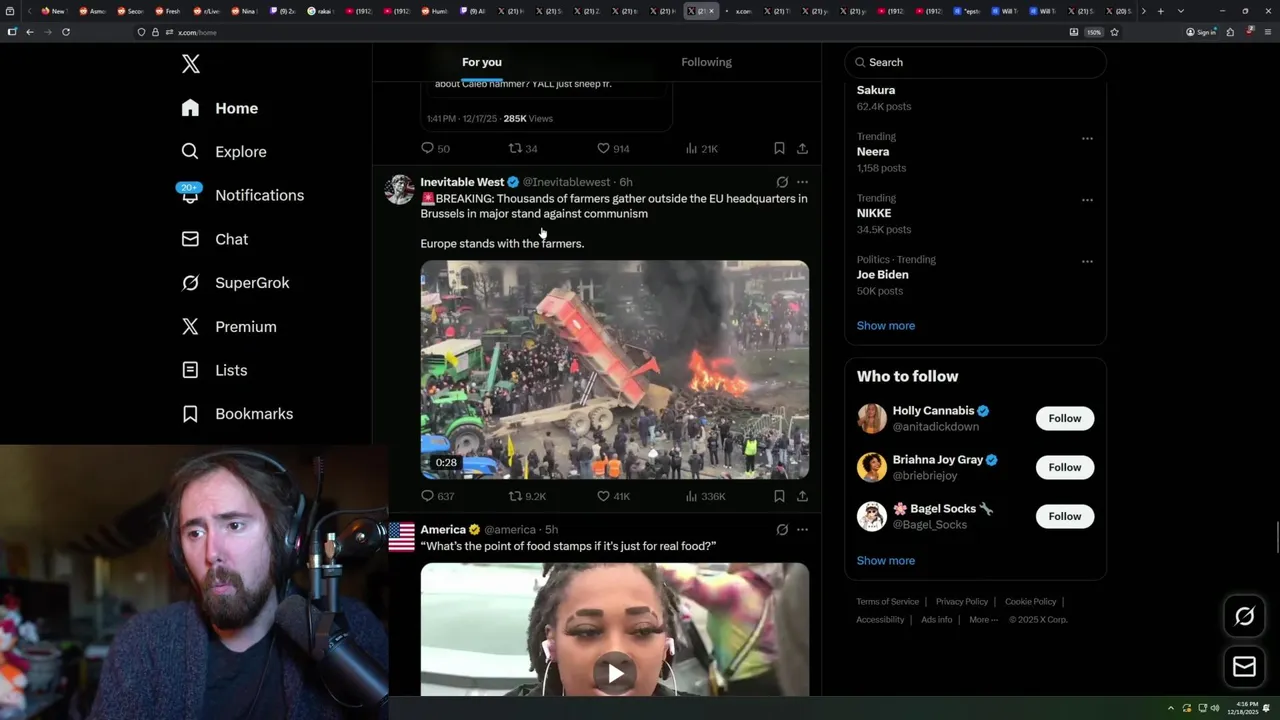Open more options for Joe Biden trend
Screen dimensions: 1280x720
pos(1087,262)
